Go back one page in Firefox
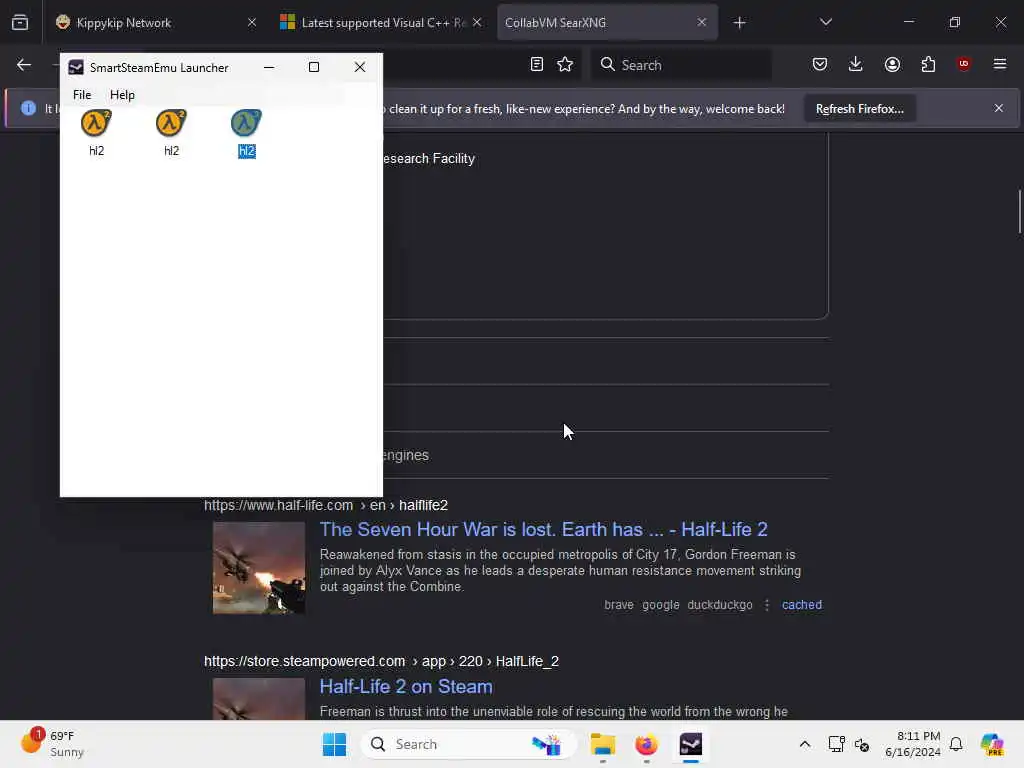Screen dimensions: 1024x768 click(24, 65)
